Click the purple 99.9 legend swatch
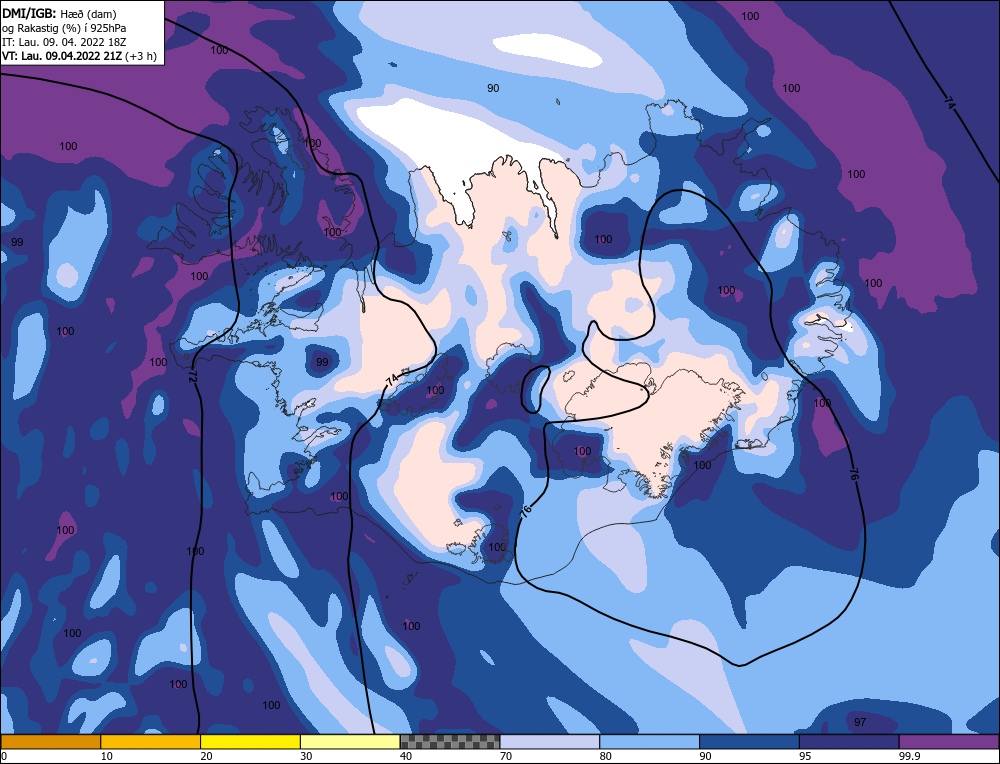 [949, 742]
